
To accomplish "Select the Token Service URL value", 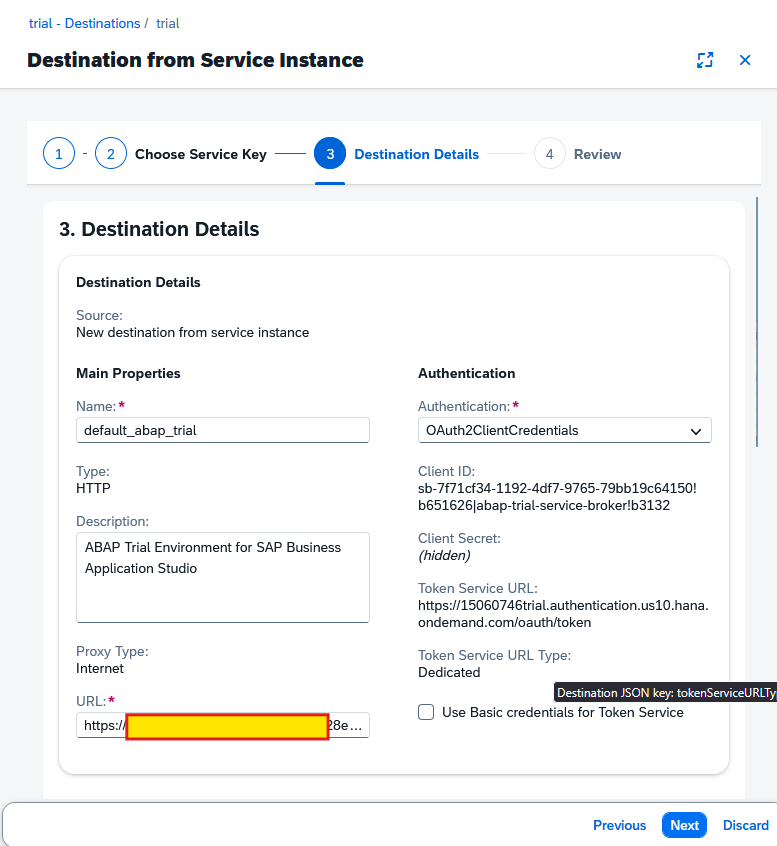I will click(563, 613).
